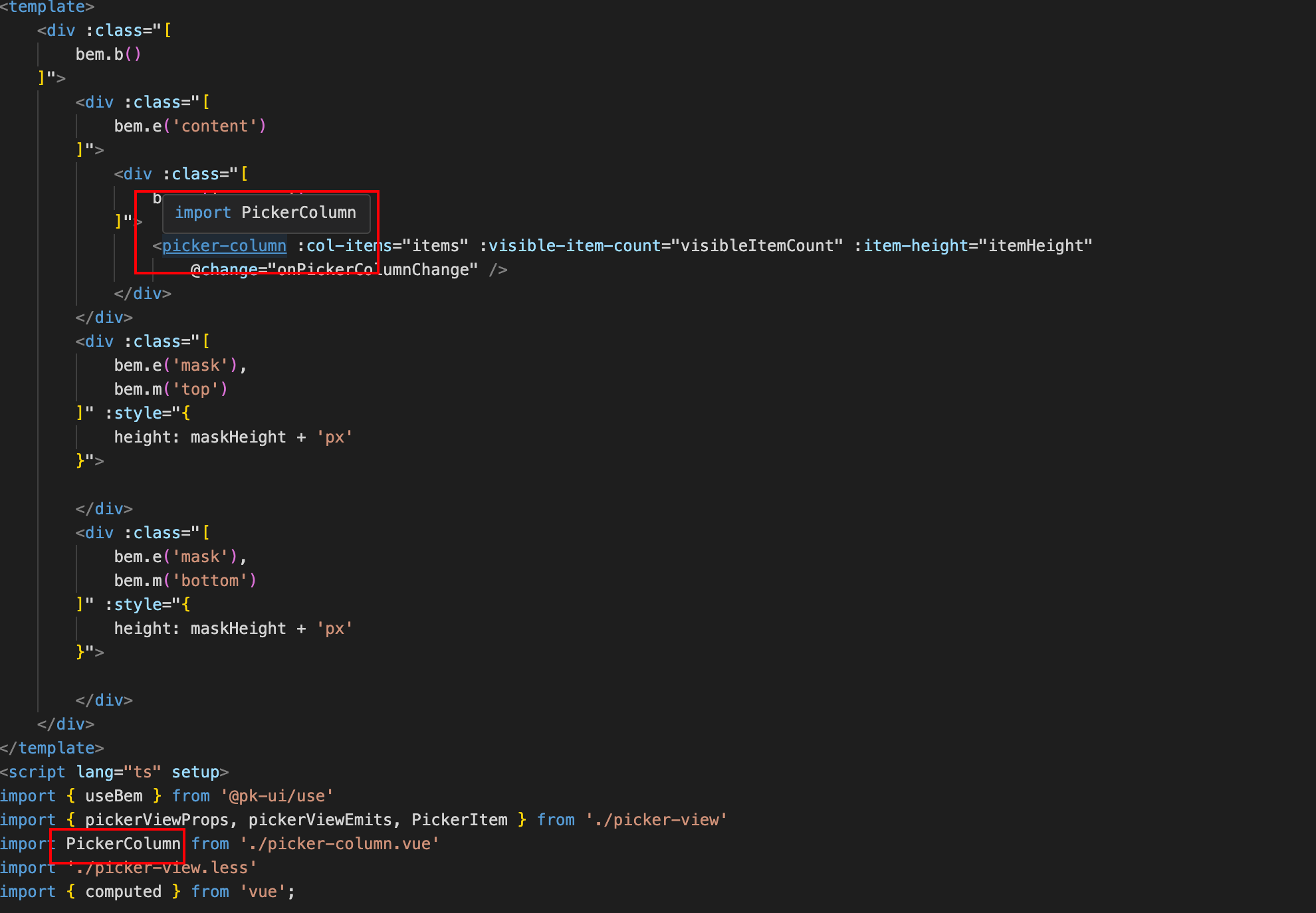Viewport: 1316px width, 913px height.
Task: Follow the underlined picker-column tag link
Action: point(224,246)
